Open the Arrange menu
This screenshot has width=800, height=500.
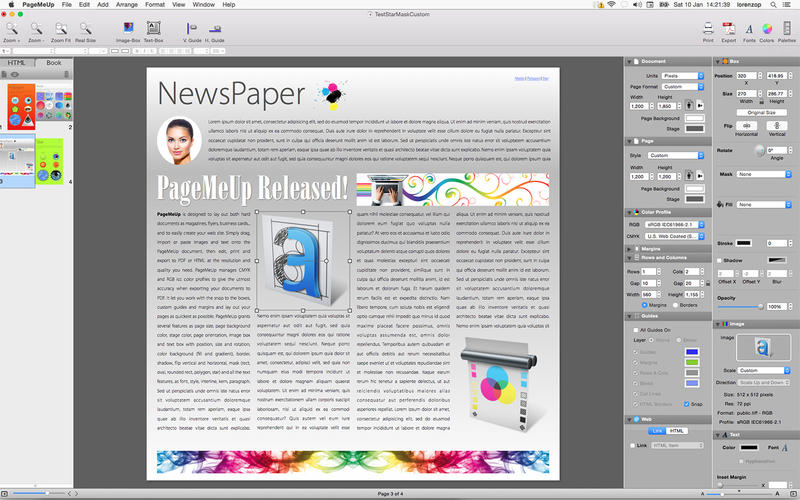128,5
